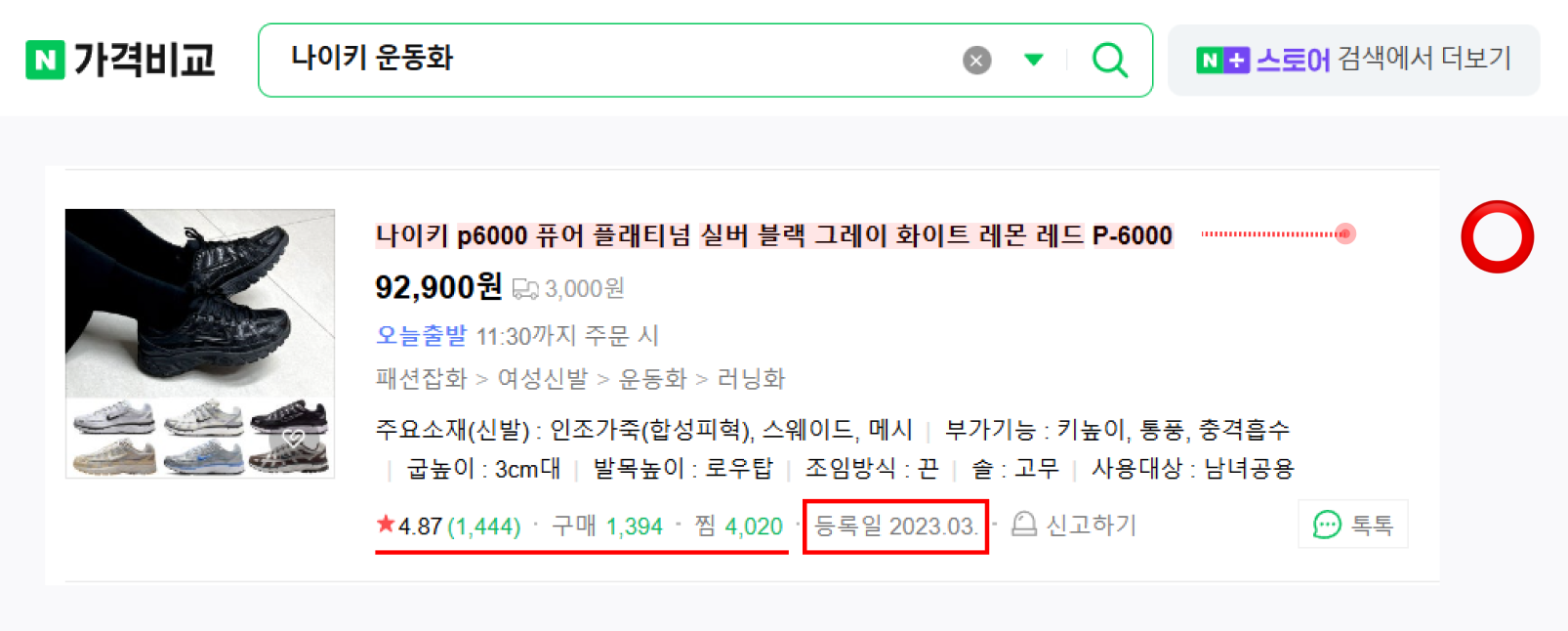Open the 4.87 star rating reviews
This screenshot has width=1568, height=631.
point(448,526)
